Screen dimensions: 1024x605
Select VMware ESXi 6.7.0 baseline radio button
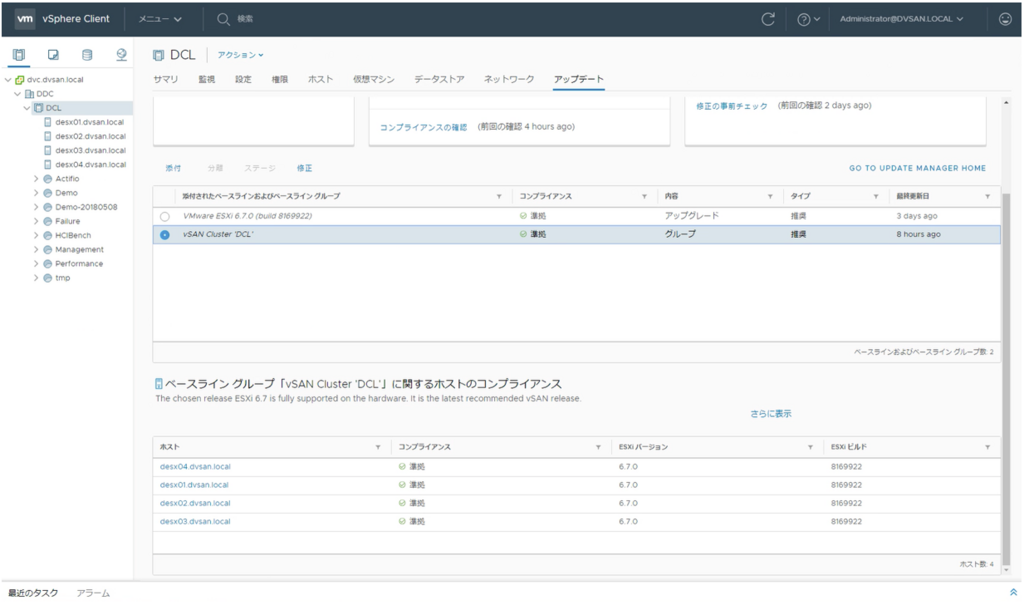point(165,216)
